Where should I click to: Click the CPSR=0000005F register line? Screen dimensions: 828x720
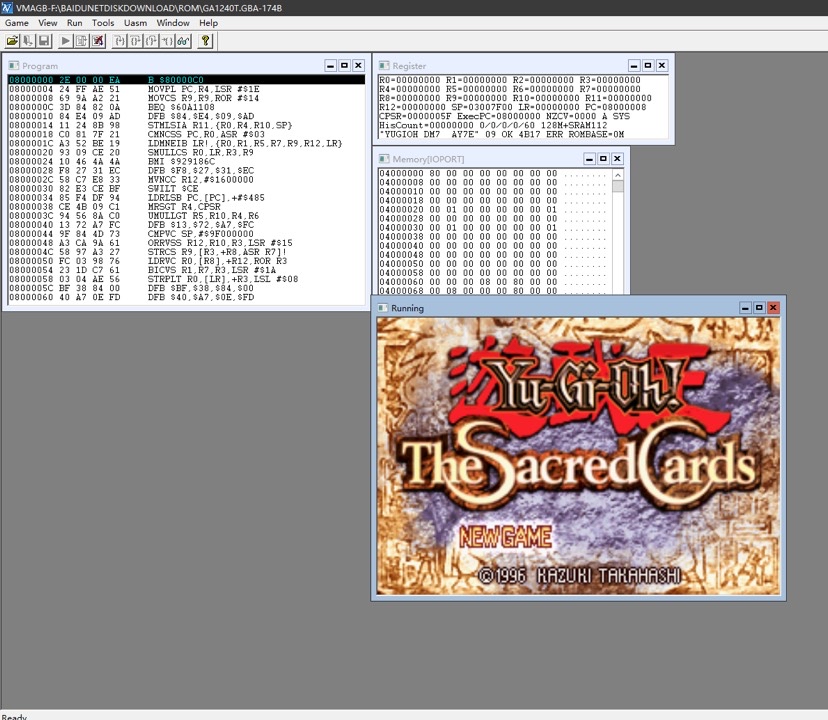pyautogui.click(x=504, y=116)
